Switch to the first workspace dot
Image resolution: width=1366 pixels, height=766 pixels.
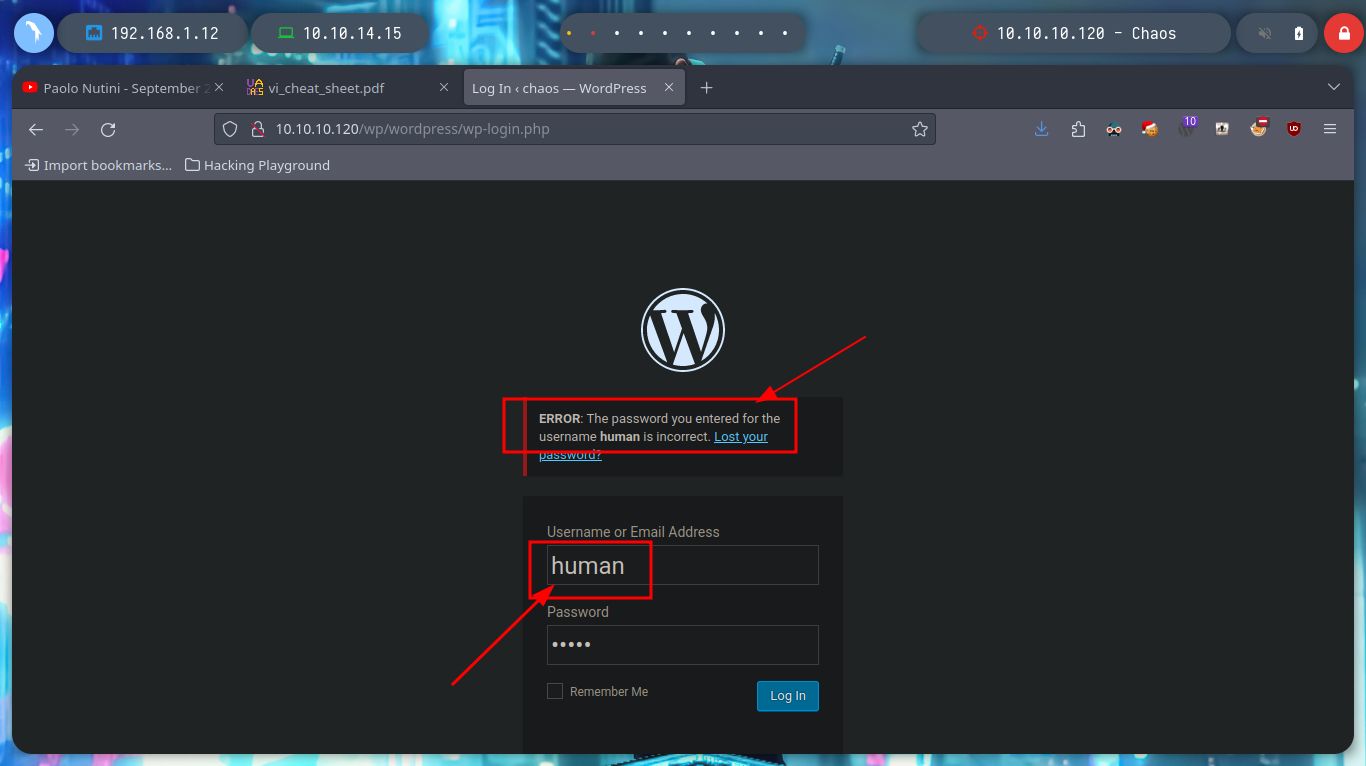click(x=569, y=33)
